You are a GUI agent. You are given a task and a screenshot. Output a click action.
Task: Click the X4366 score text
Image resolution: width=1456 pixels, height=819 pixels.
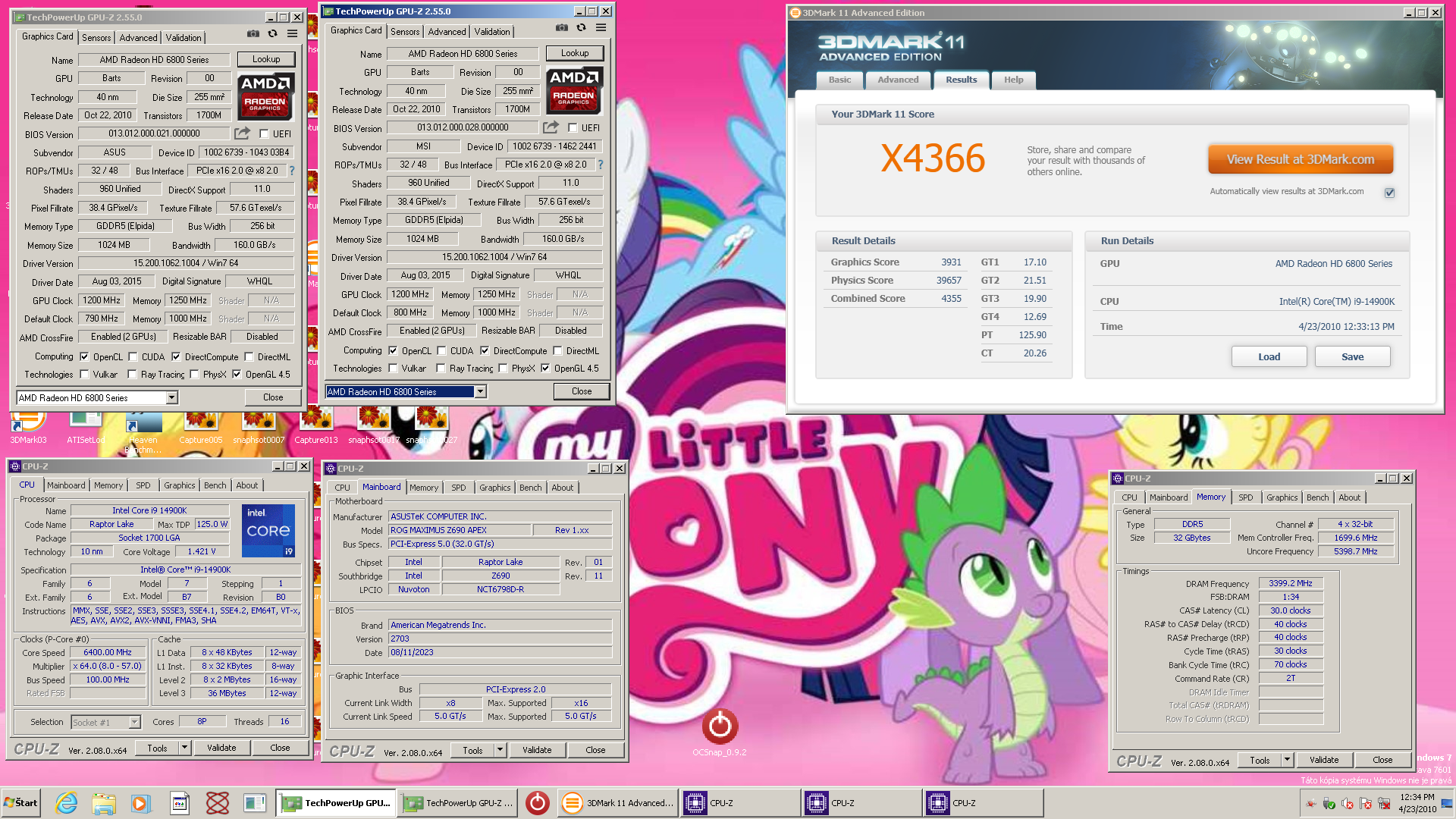pos(933,158)
